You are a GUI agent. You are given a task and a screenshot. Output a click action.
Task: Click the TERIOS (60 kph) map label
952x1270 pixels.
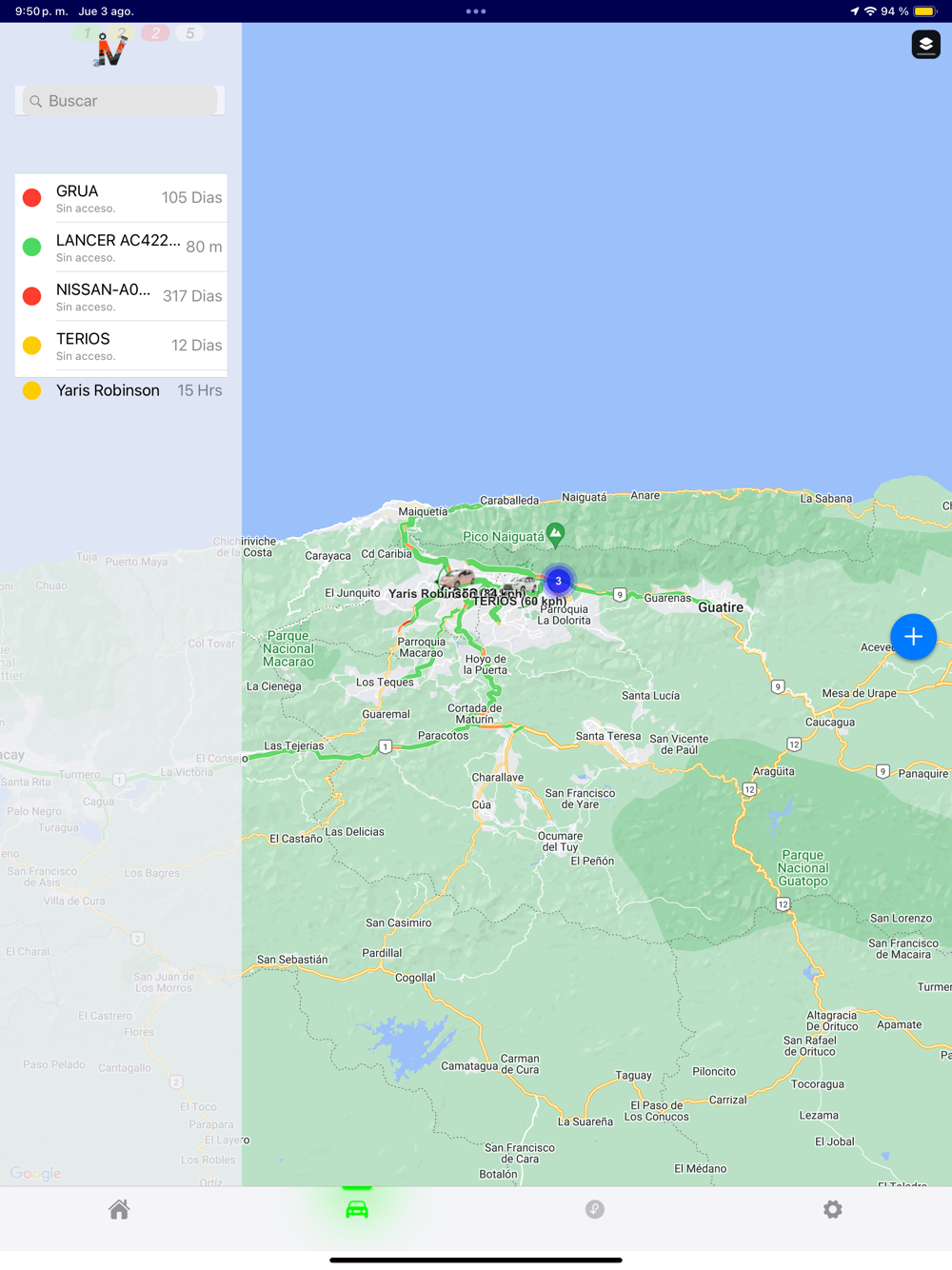tap(520, 602)
